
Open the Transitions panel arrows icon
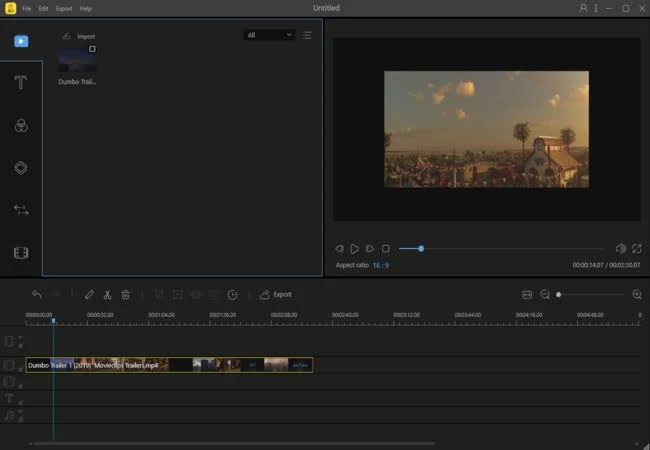click(21, 210)
